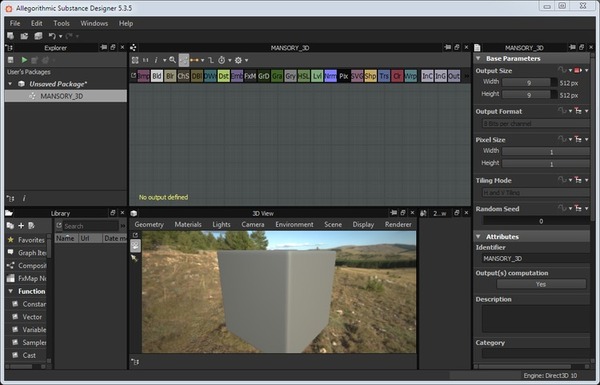This screenshot has width=600, height=385.
Task: Click the Identifier field MANSORY_3D
Action: click(536, 259)
